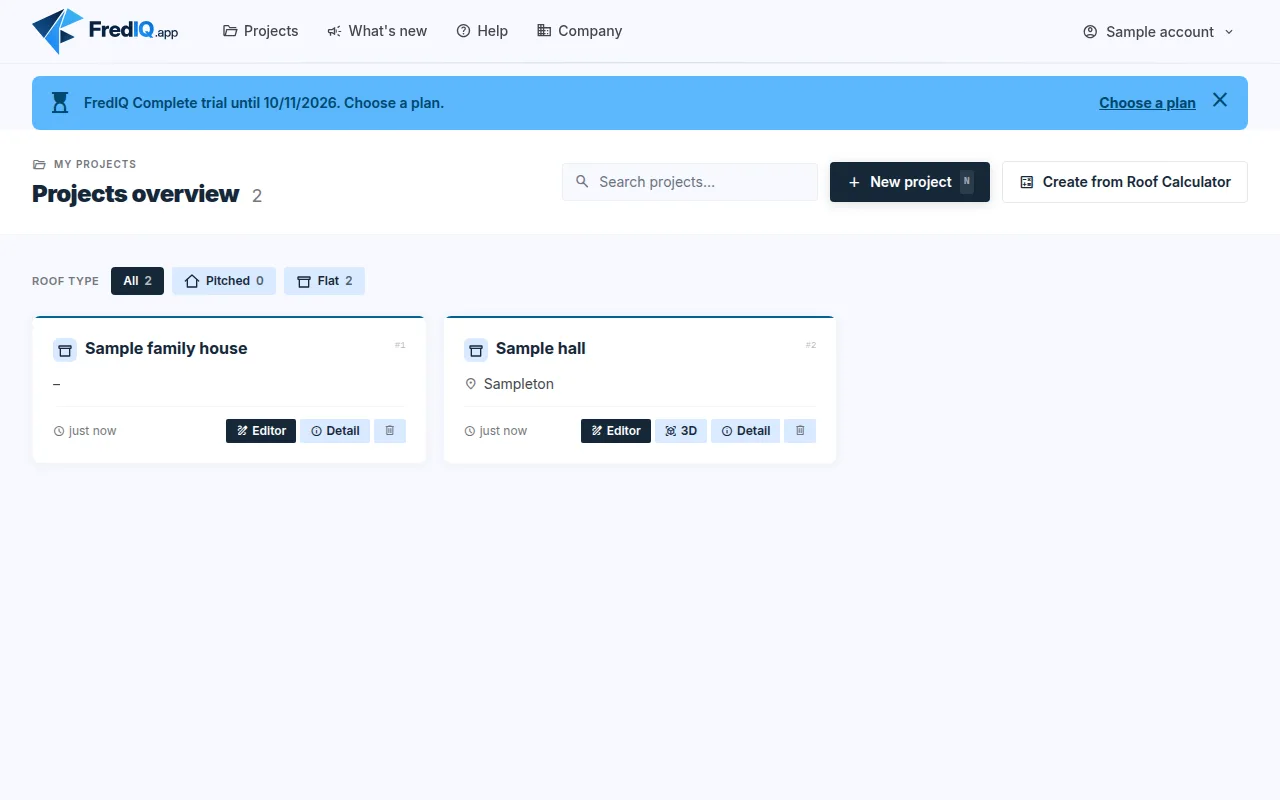Create a New project
1280x800 pixels.
[910, 182]
